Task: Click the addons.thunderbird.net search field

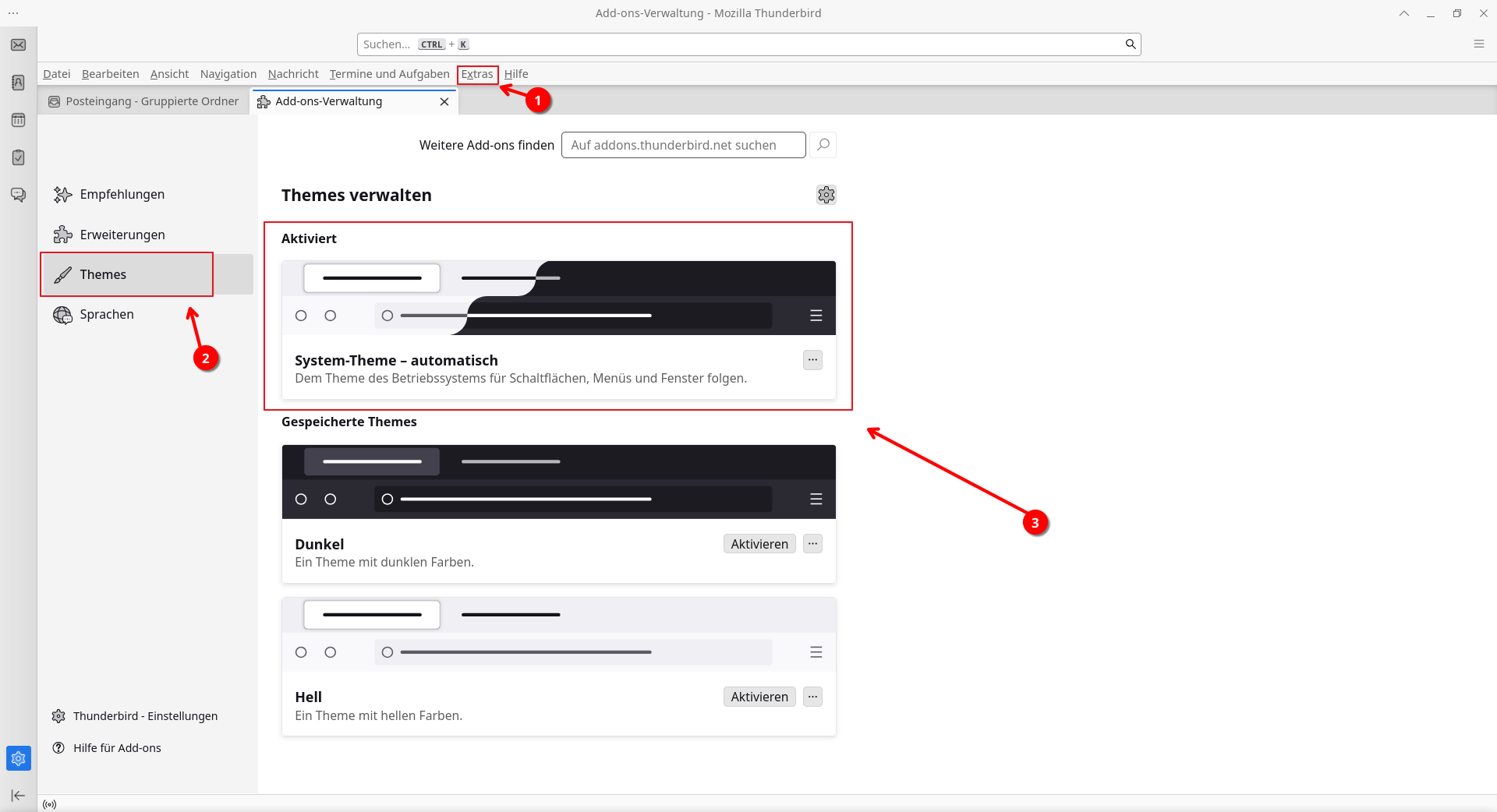Action: click(x=683, y=145)
